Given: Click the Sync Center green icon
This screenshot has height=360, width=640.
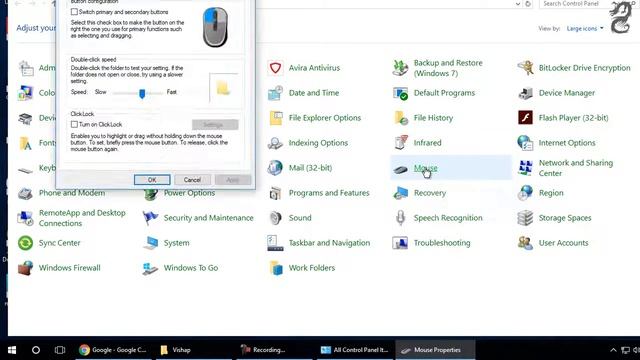Looking at the screenshot, I should tap(25, 243).
